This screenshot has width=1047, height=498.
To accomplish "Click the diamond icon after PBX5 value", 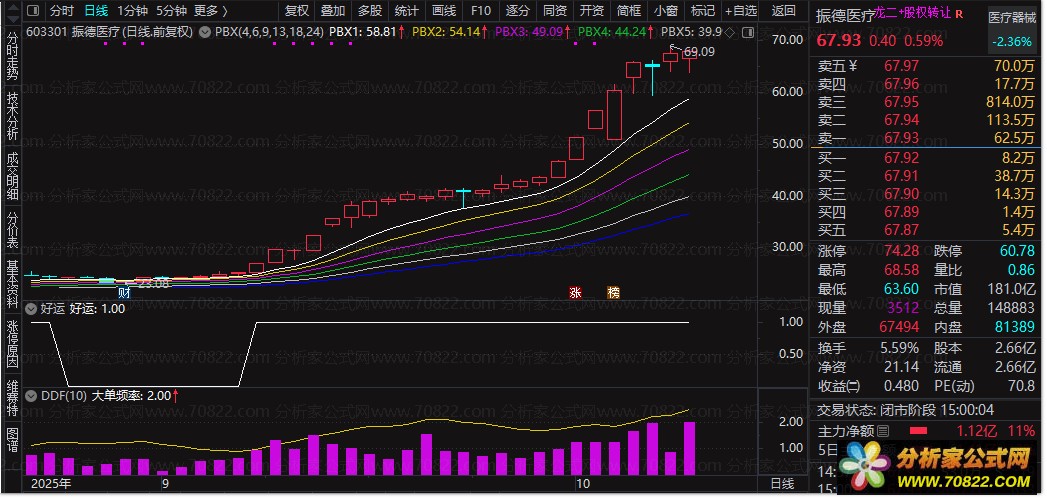I will [x=731, y=31].
